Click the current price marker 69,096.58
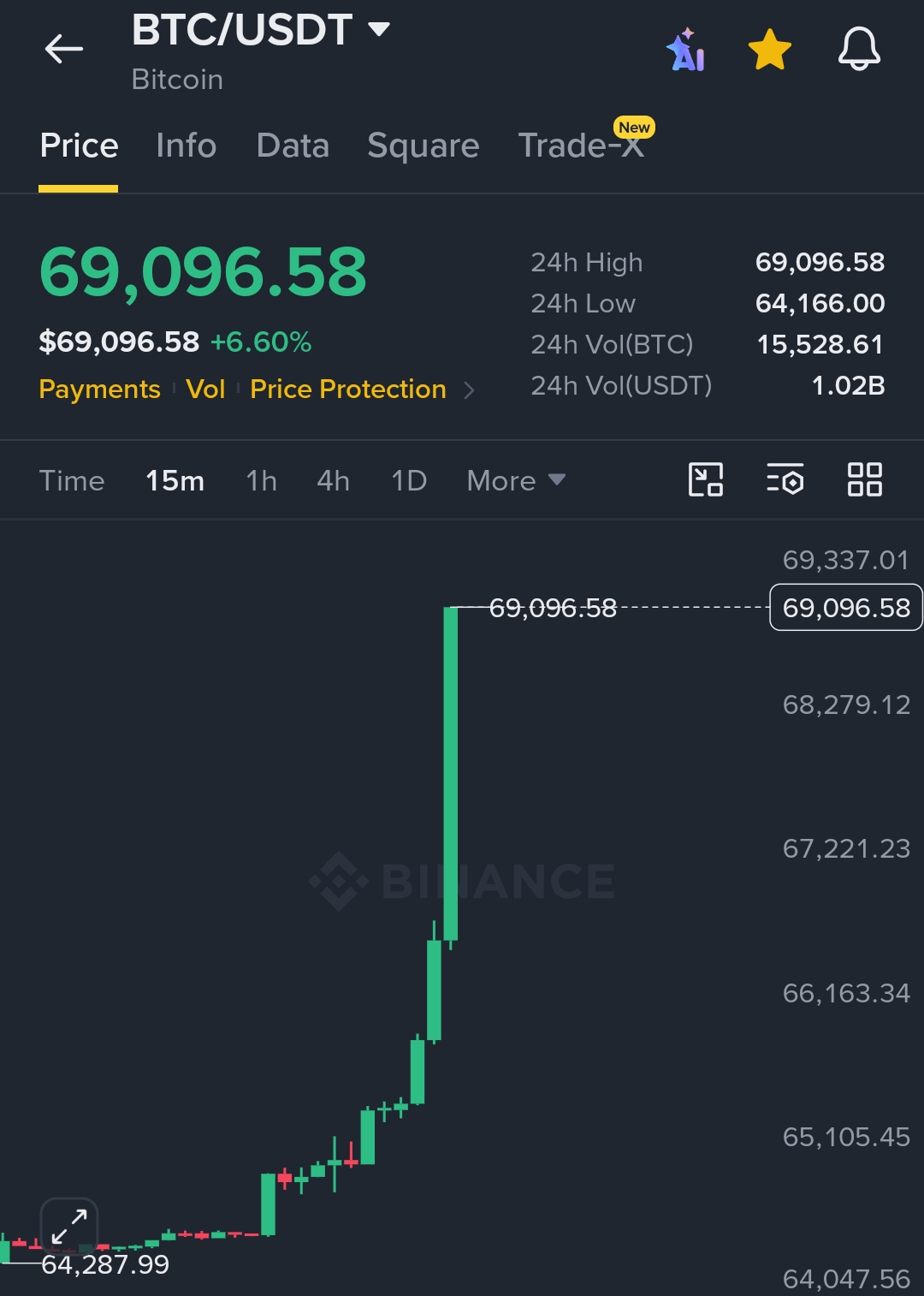Image resolution: width=924 pixels, height=1296 pixels. 846,607
